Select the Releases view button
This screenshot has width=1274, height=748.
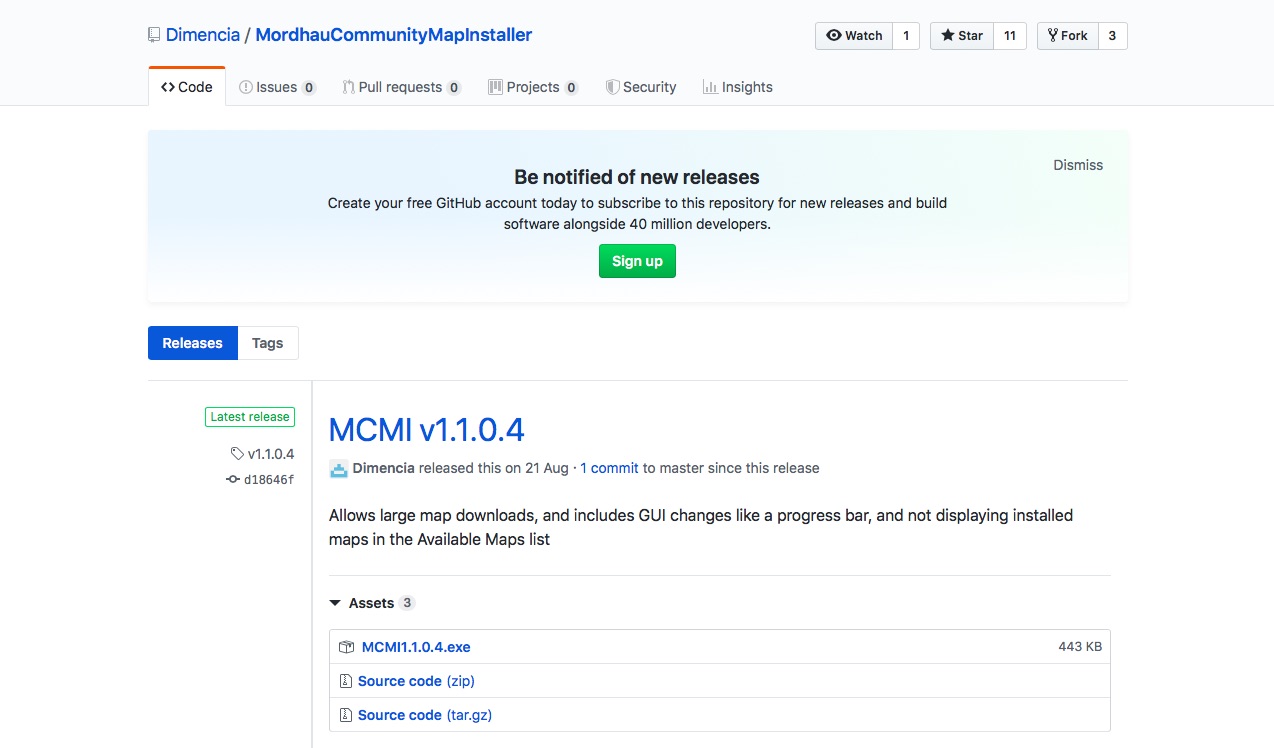[193, 343]
